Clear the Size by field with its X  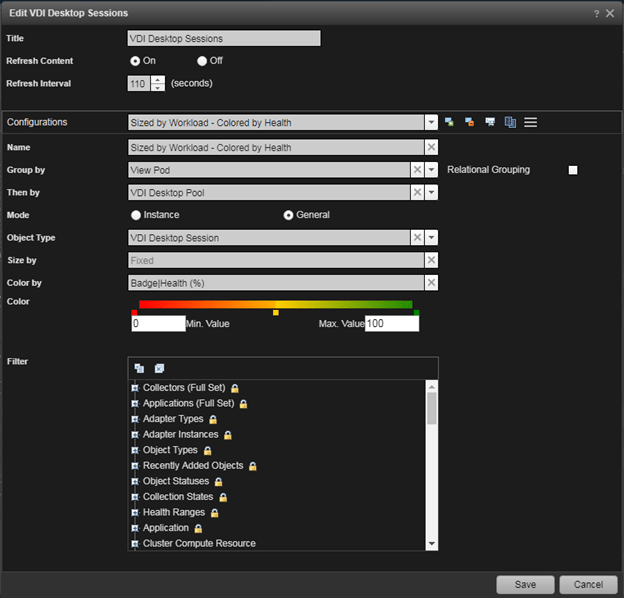coord(431,260)
